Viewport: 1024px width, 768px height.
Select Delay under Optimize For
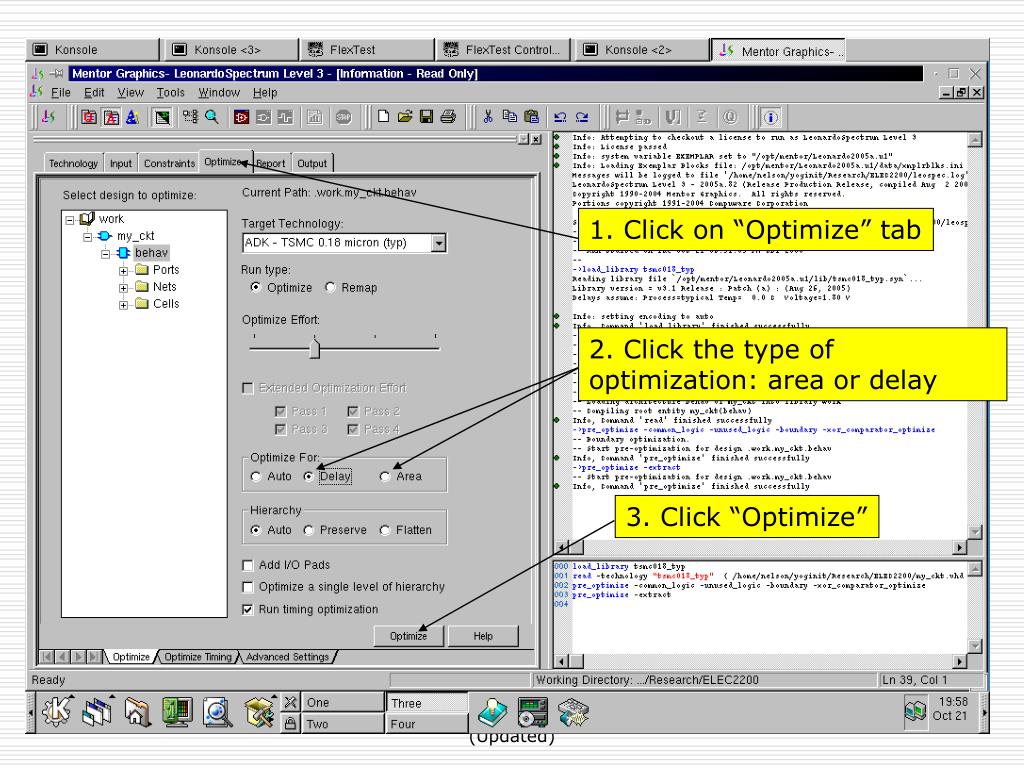pos(308,477)
